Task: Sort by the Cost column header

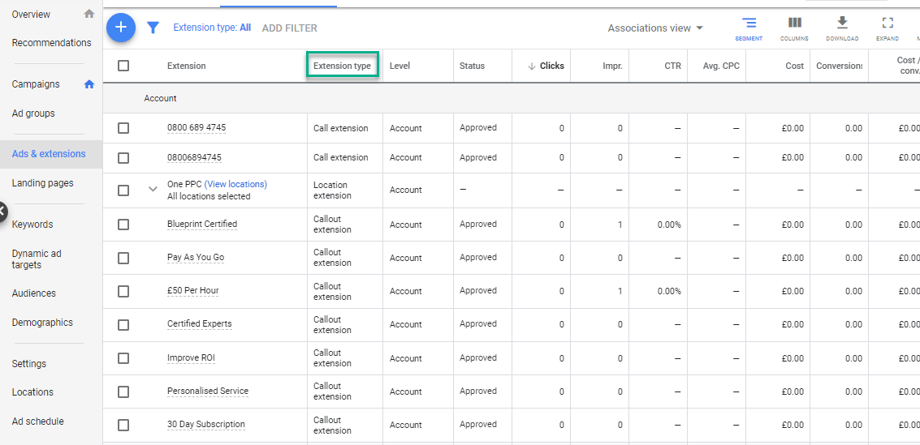Action: point(795,66)
